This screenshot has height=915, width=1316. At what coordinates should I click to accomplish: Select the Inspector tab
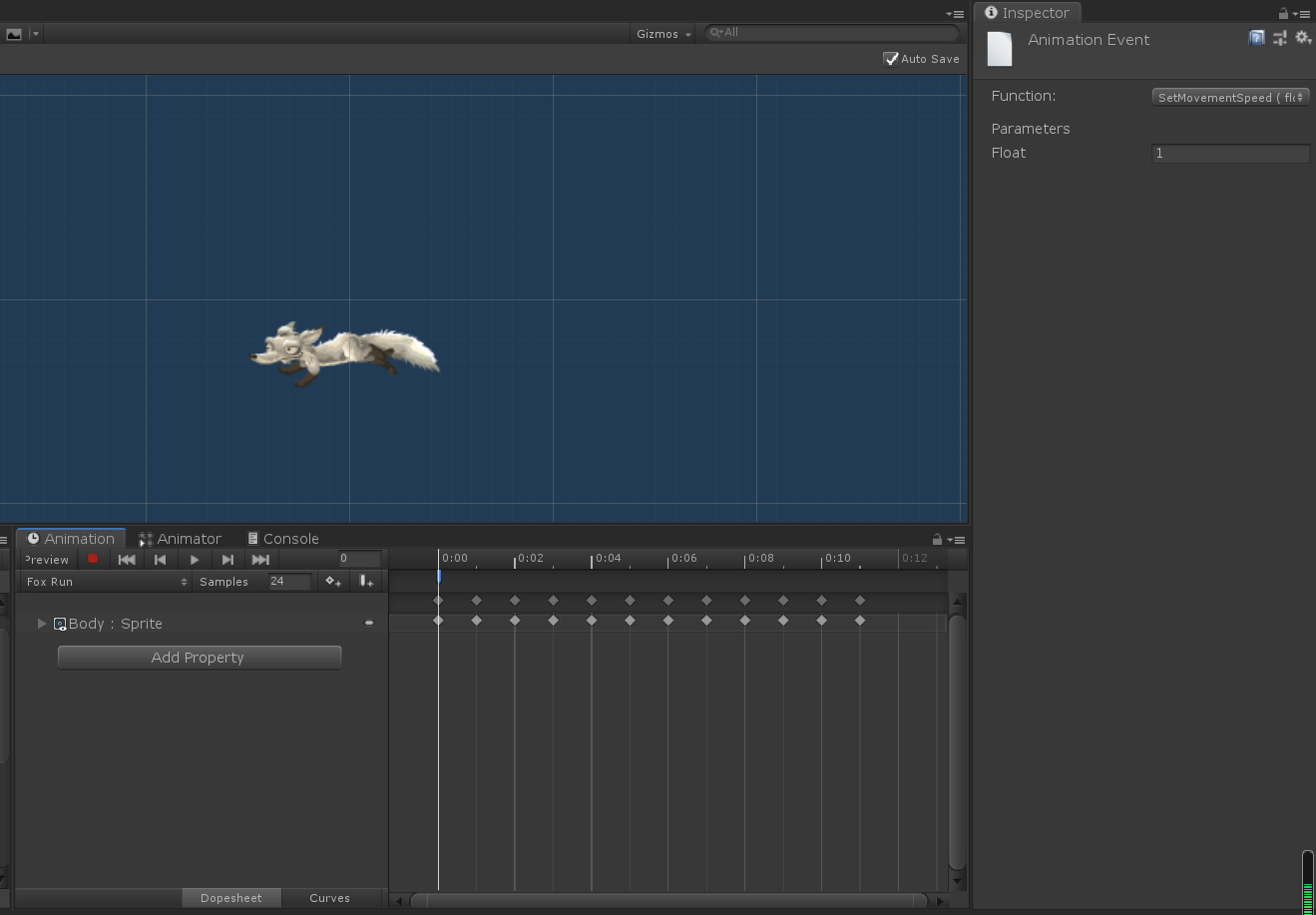pyautogui.click(x=1027, y=13)
